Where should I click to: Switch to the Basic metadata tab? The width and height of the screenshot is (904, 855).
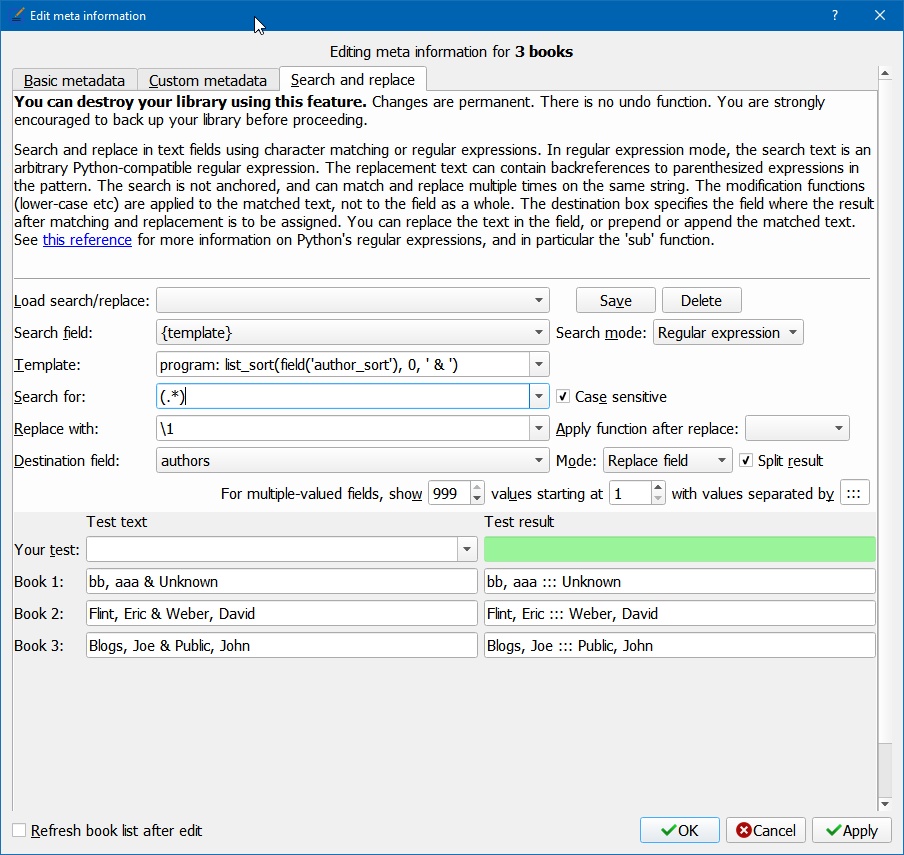coord(75,81)
